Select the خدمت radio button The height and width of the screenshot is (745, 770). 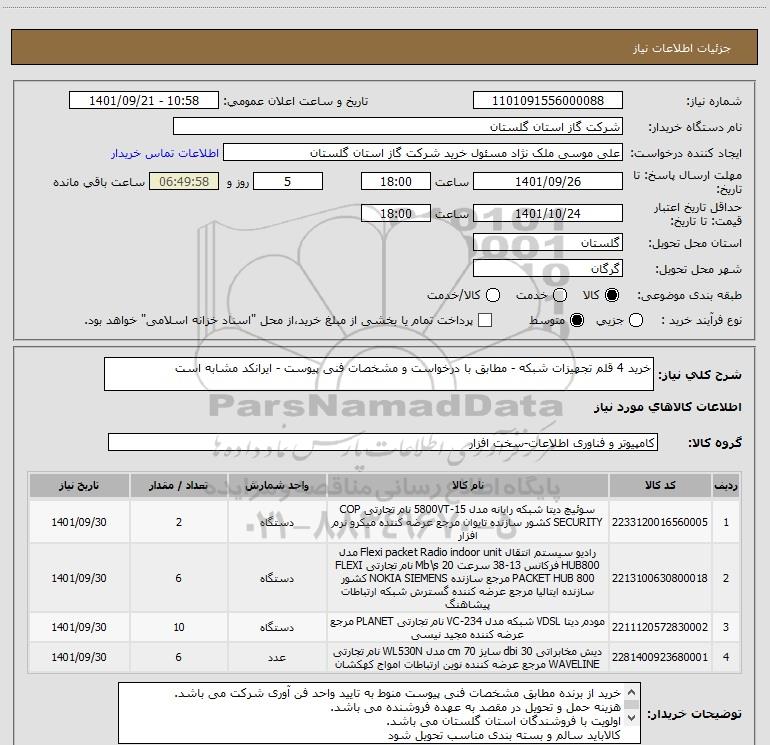click(560, 295)
